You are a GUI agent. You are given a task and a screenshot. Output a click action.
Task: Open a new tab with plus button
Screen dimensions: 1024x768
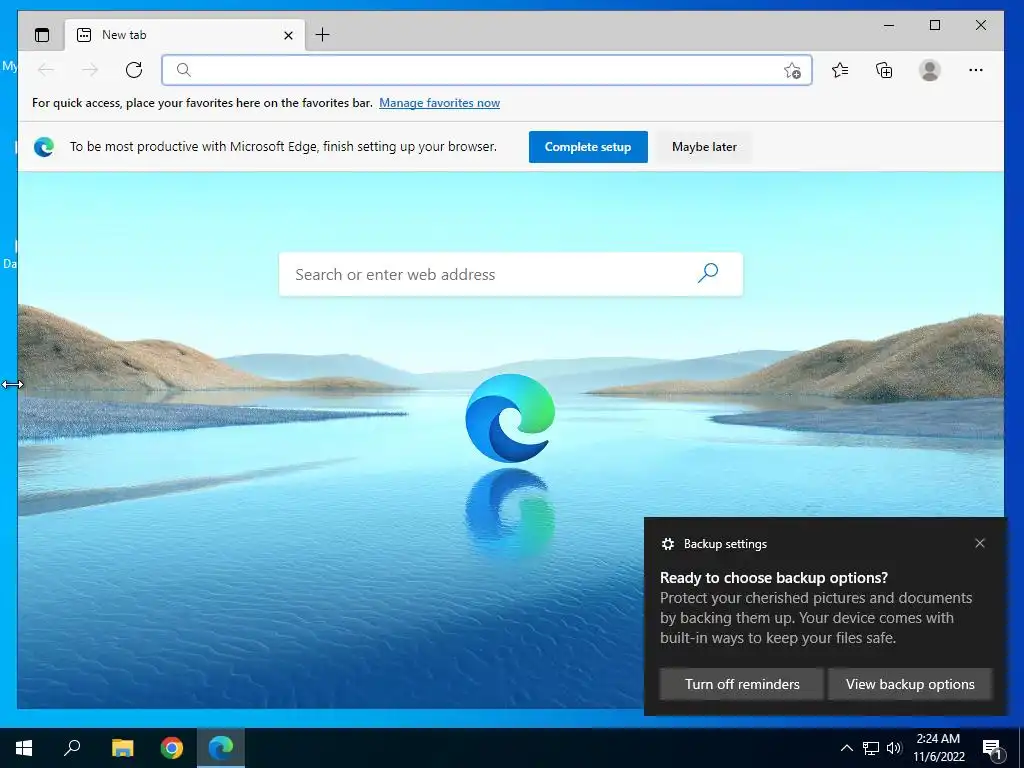tap(323, 35)
